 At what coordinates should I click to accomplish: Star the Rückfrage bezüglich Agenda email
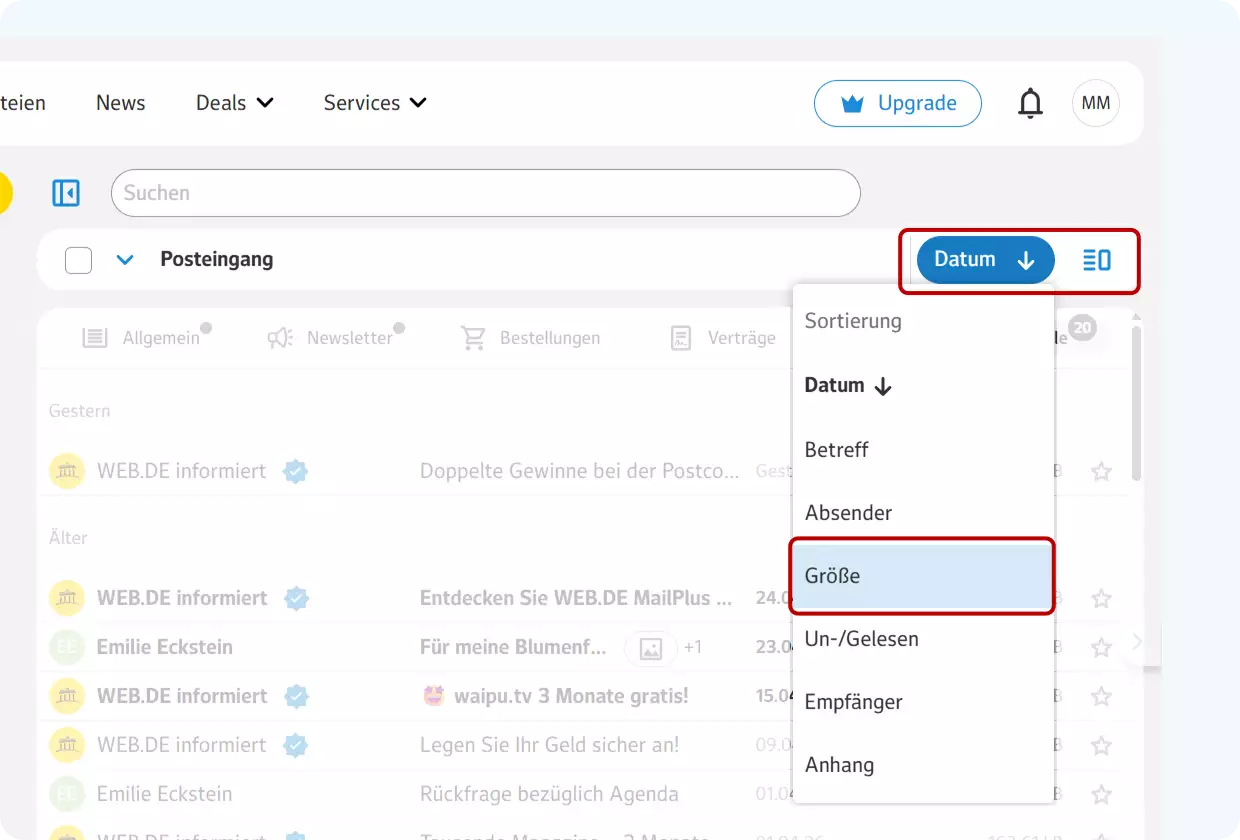tap(1101, 793)
